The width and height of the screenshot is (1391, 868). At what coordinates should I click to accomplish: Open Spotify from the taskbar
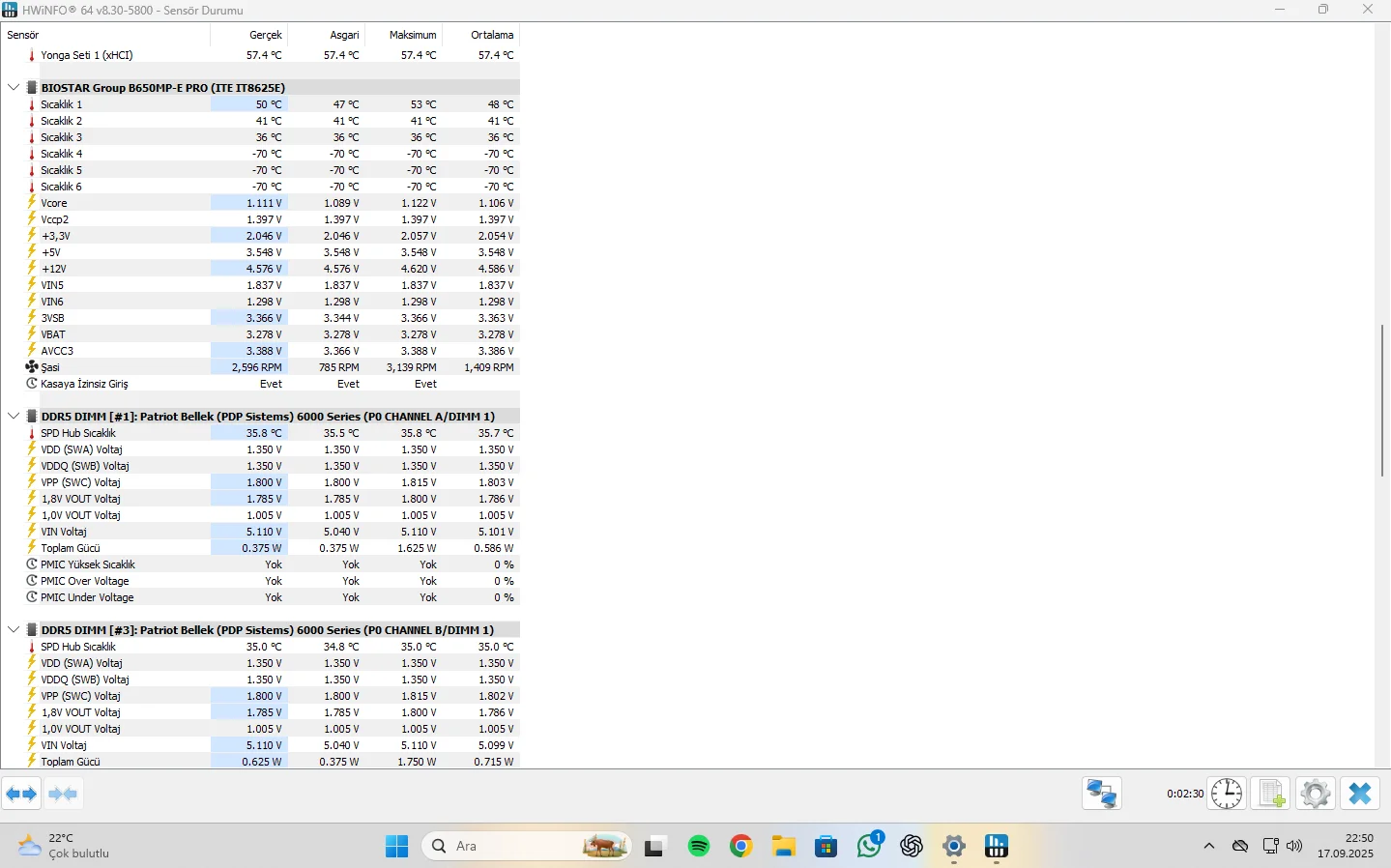[x=699, y=847]
